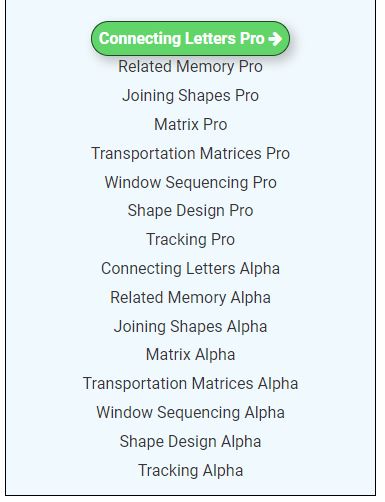Image resolution: width=385 pixels, height=502 pixels.
Task: Open Matrix Alpha
Action: tap(190, 355)
